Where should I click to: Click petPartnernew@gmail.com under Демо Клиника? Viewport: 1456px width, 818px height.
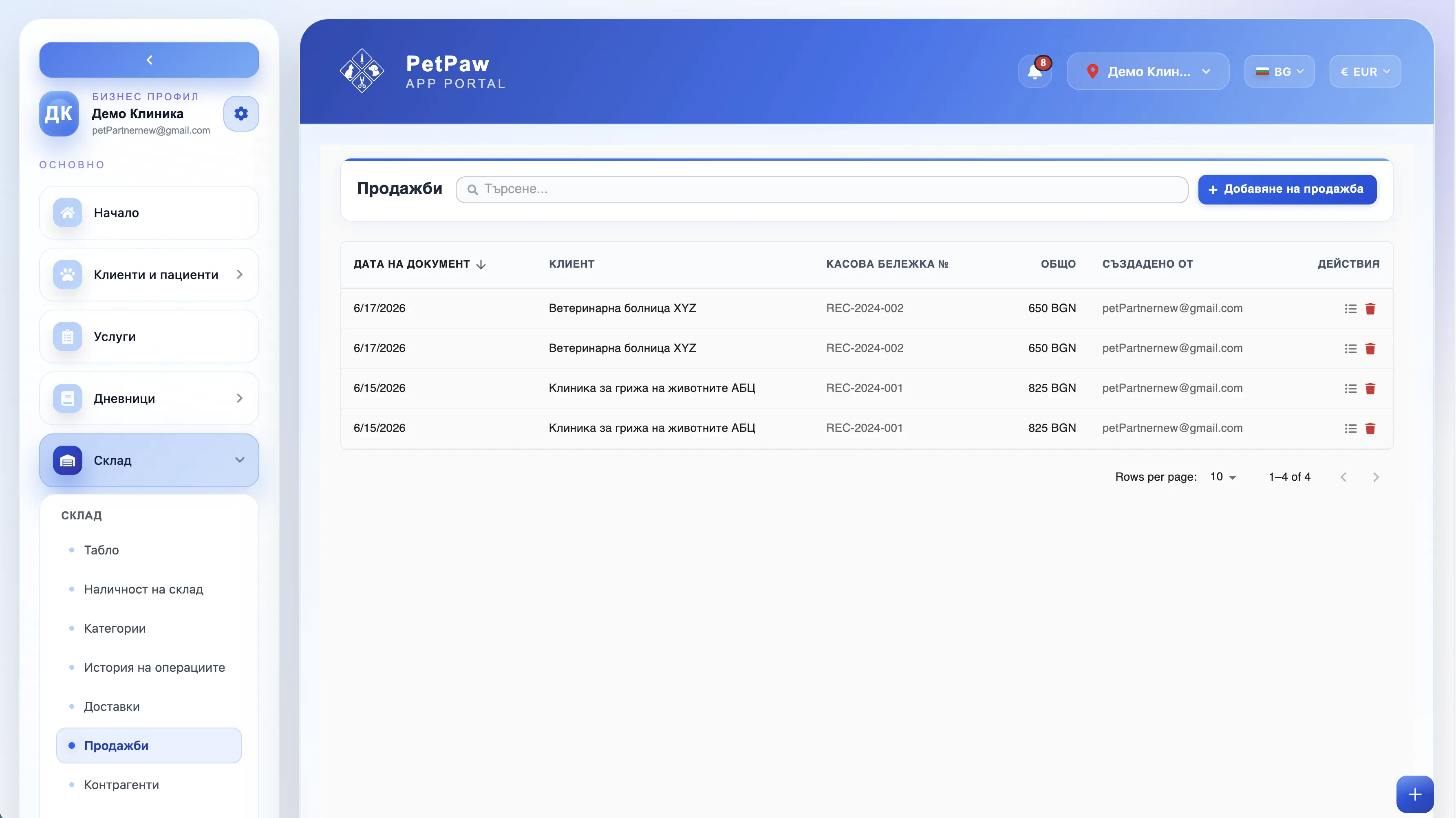coord(151,130)
